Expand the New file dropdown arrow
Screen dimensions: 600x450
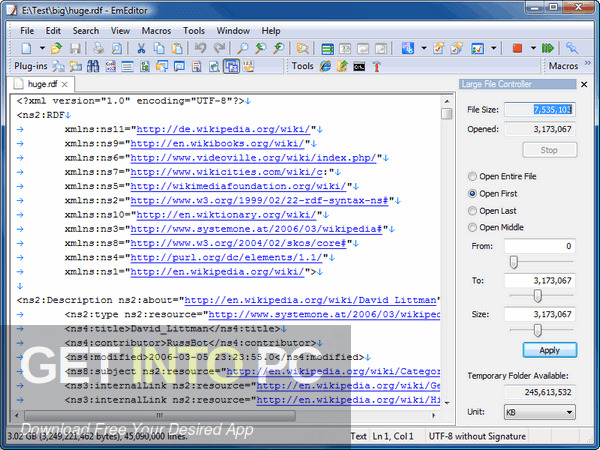pyautogui.click(x=42, y=49)
